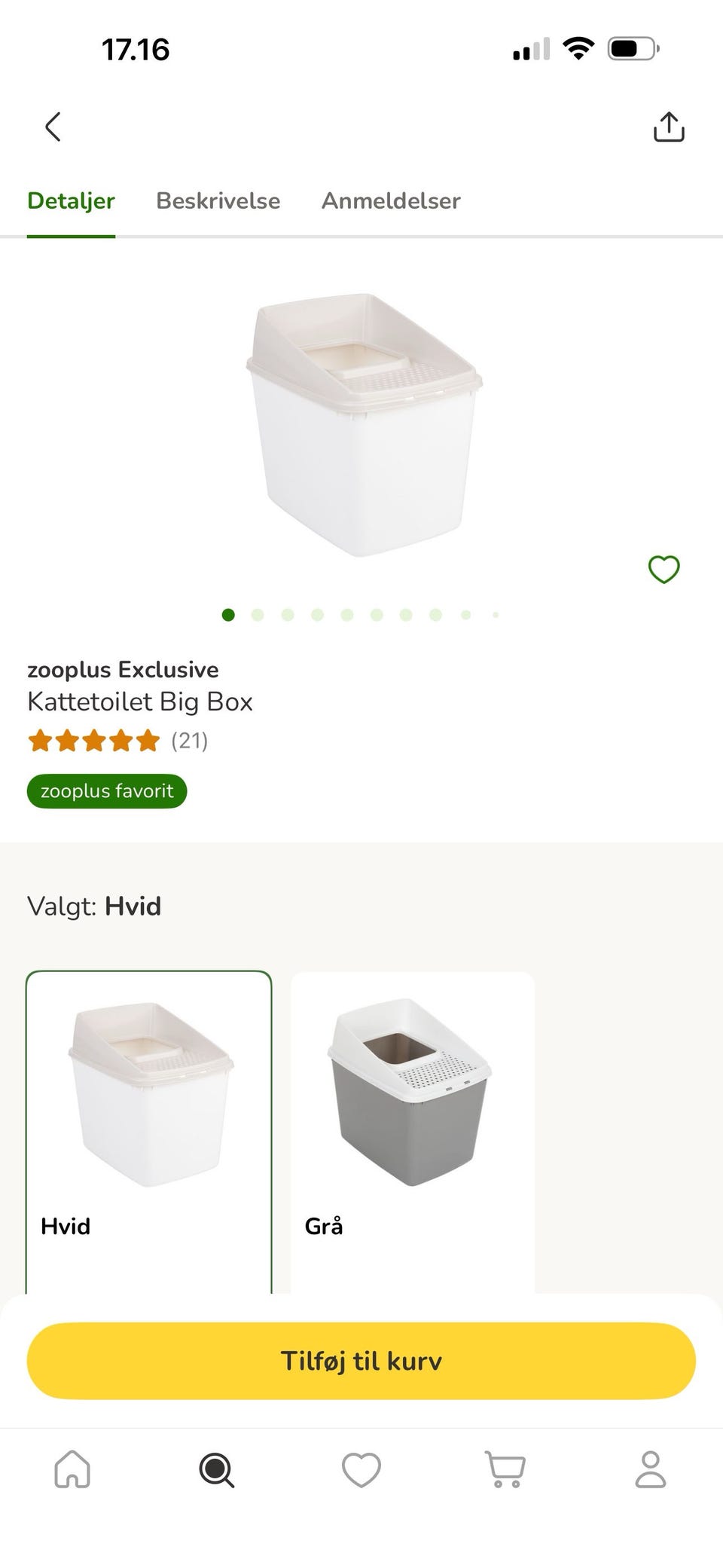723x1568 pixels.
Task: Open the account profile icon
Action: [x=651, y=1469]
